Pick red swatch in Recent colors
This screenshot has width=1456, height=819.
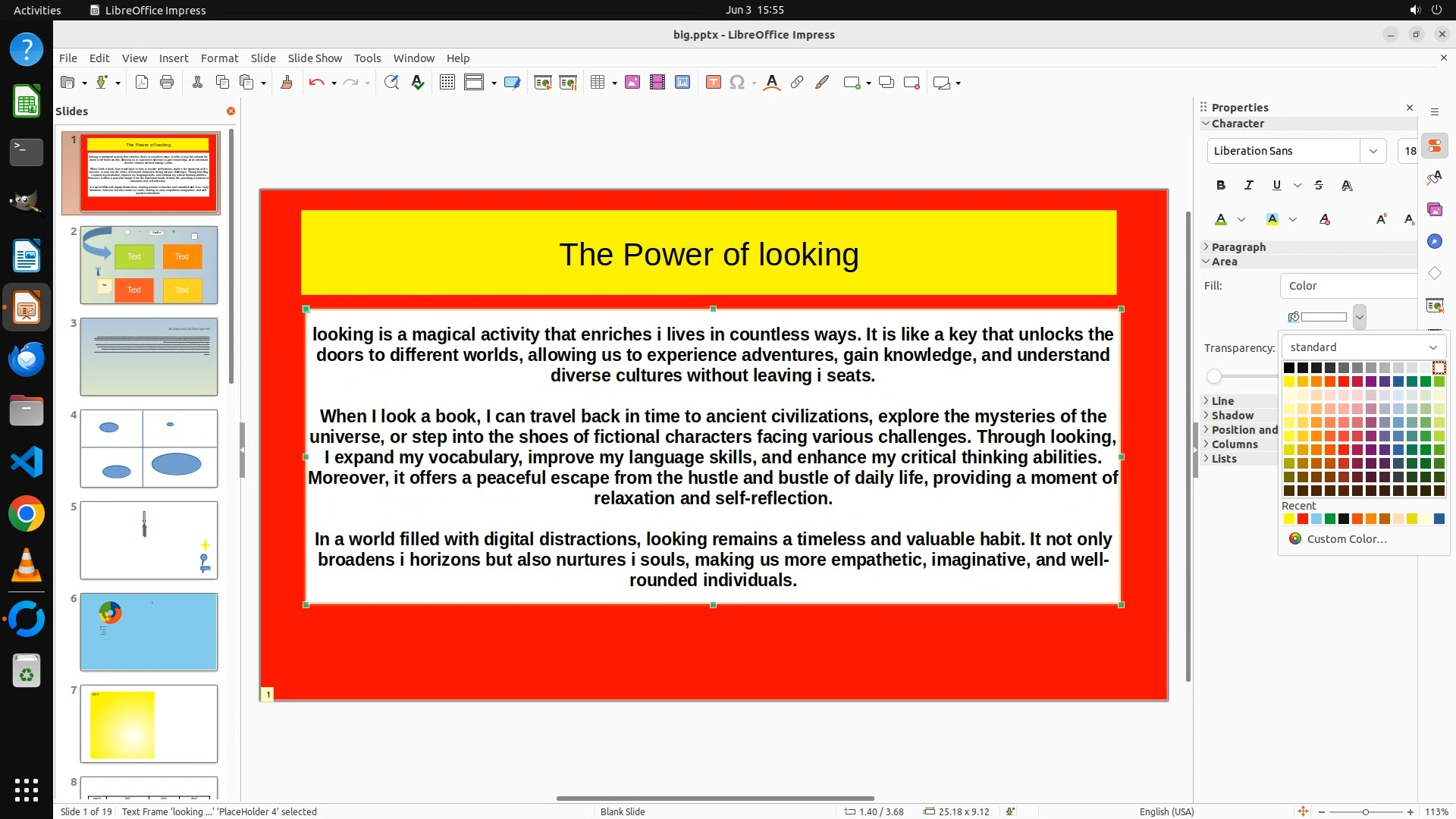[1302, 519]
